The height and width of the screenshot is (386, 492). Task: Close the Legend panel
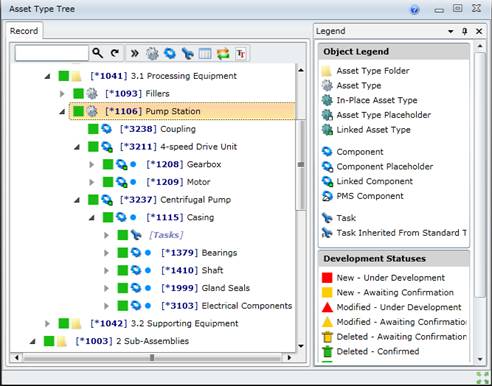[x=479, y=31]
